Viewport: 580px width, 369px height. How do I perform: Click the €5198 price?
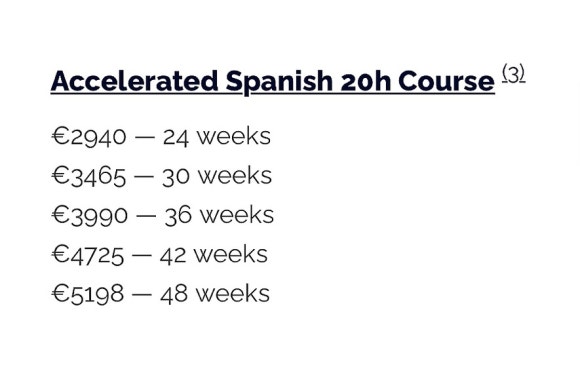[x=88, y=294]
